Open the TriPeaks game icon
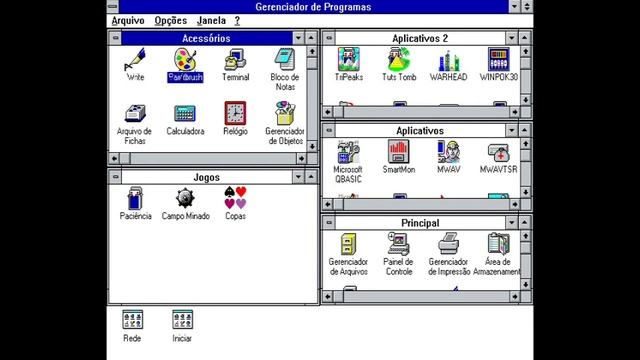640x360 pixels. pos(349,59)
